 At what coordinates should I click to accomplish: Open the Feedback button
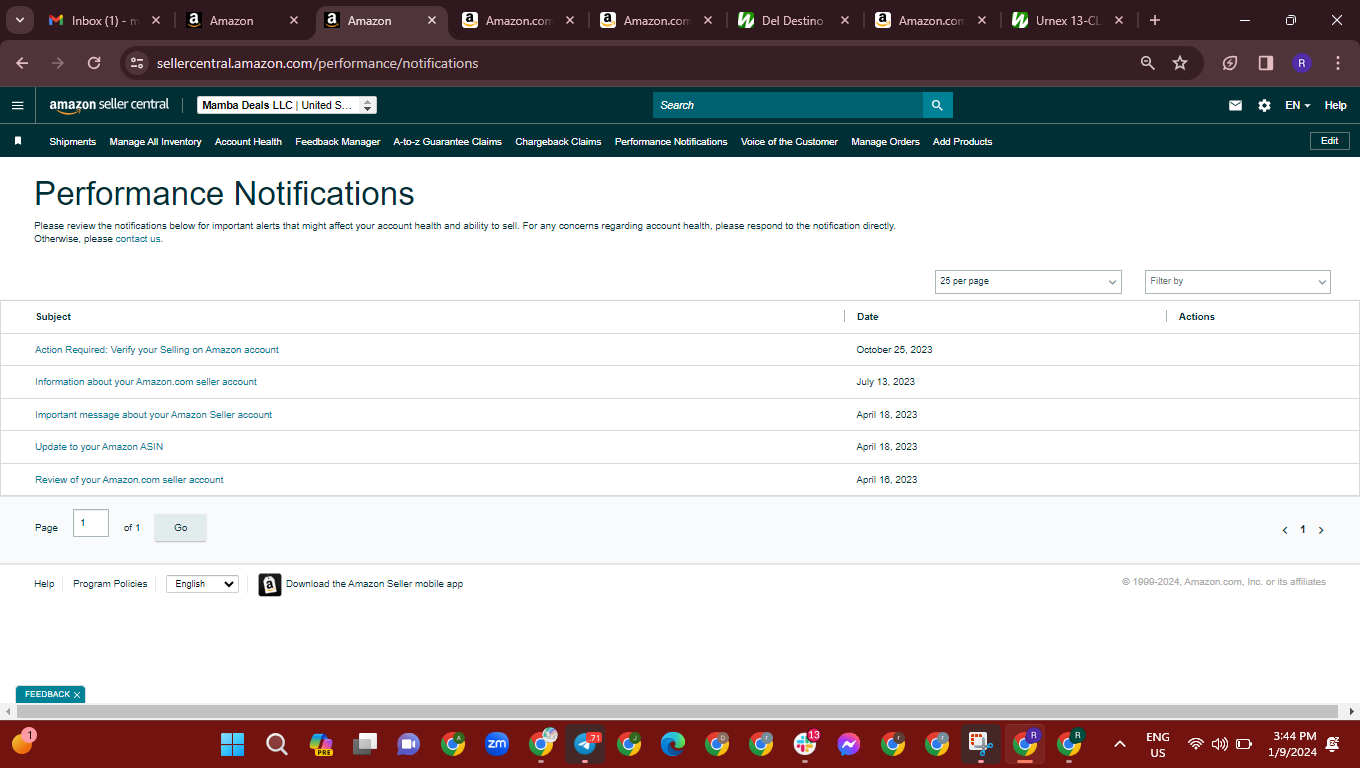point(47,695)
